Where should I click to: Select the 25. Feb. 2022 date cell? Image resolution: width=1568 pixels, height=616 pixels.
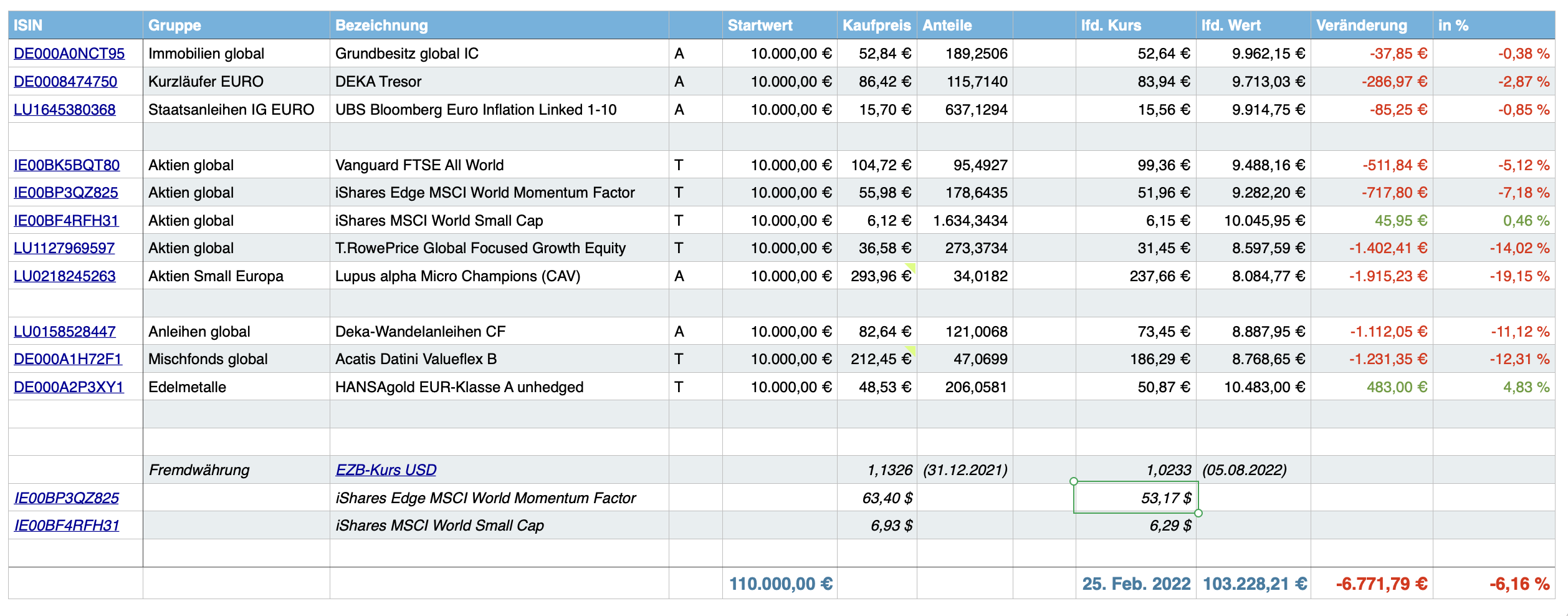pos(1135,584)
